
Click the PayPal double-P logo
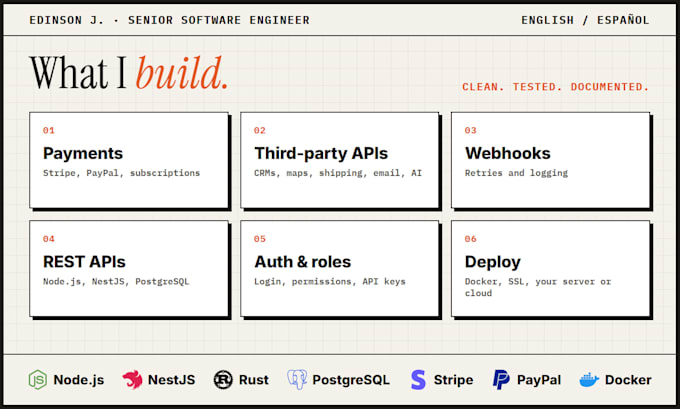point(501,380)
